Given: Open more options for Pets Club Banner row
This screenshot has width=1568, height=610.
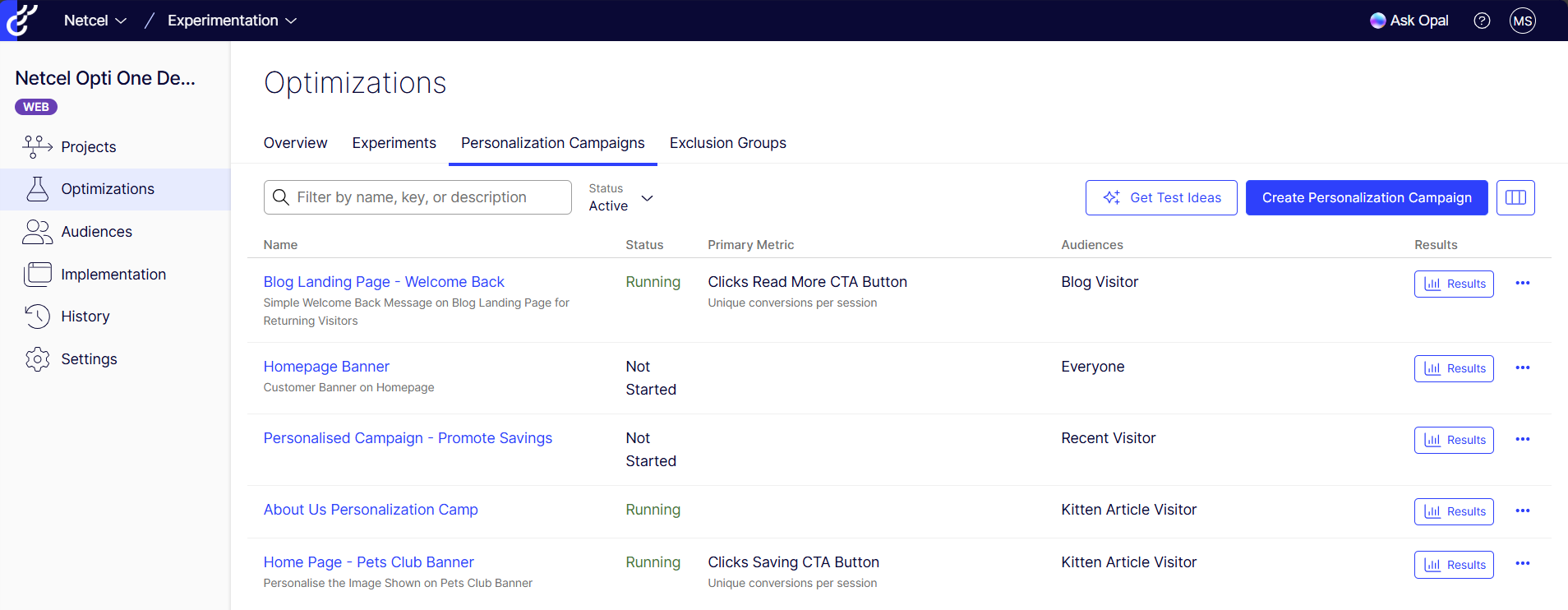Looking at the screenshot, I should point(1523,563).
